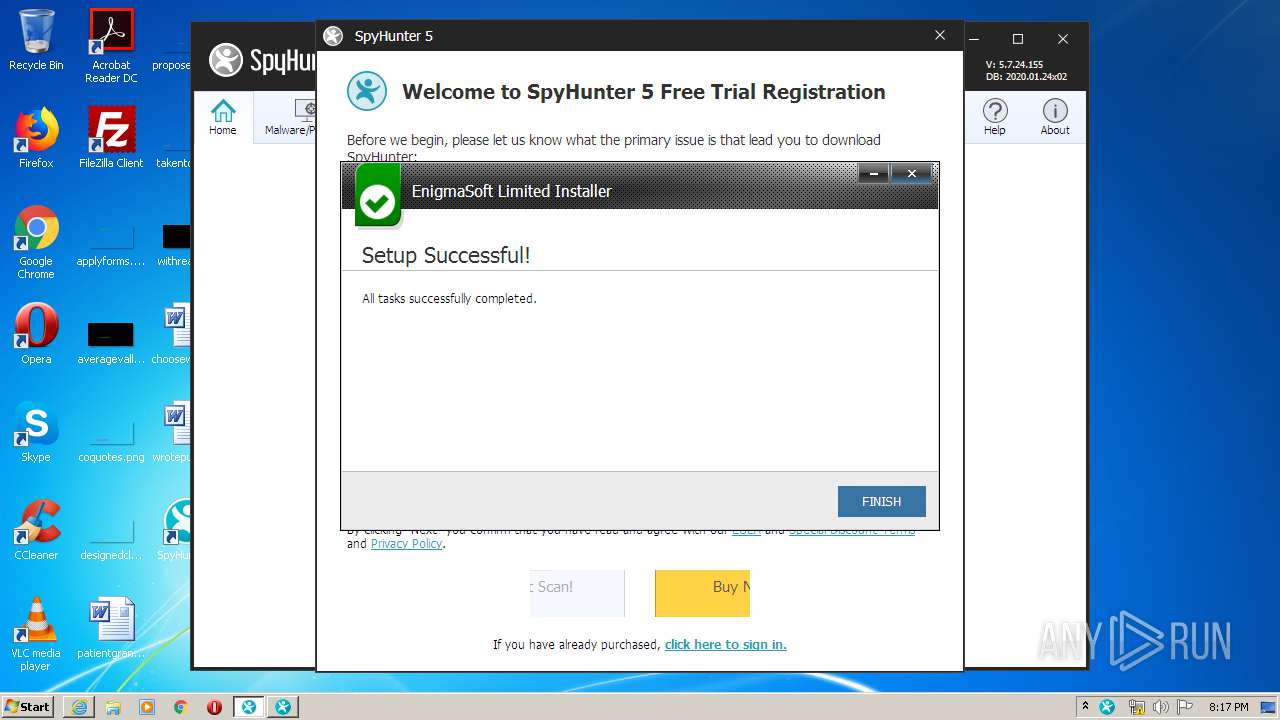
Task: Select the Opera desktop shortcut
Action: 36,334
